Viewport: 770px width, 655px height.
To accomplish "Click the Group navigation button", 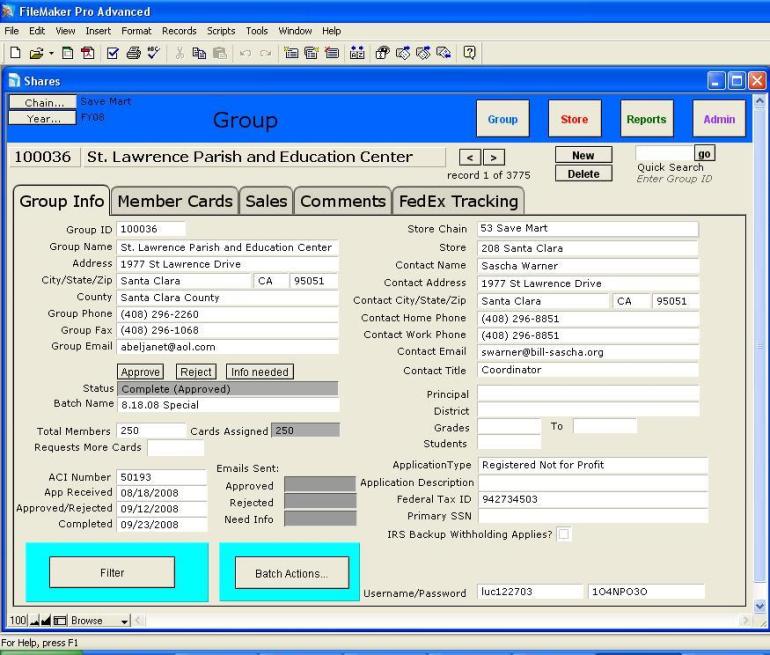I will 503,119.
